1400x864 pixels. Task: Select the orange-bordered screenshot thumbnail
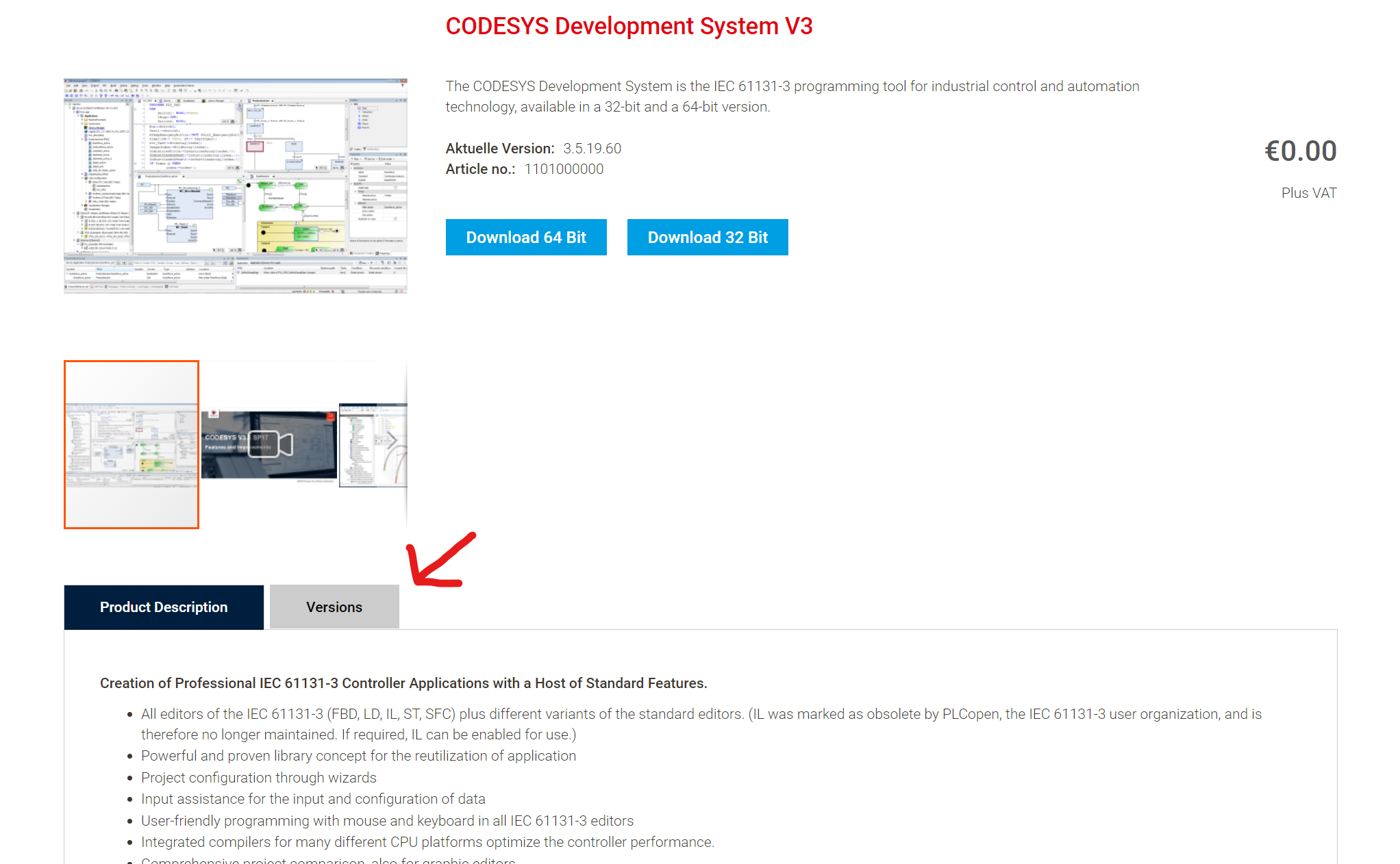(132, 445)
